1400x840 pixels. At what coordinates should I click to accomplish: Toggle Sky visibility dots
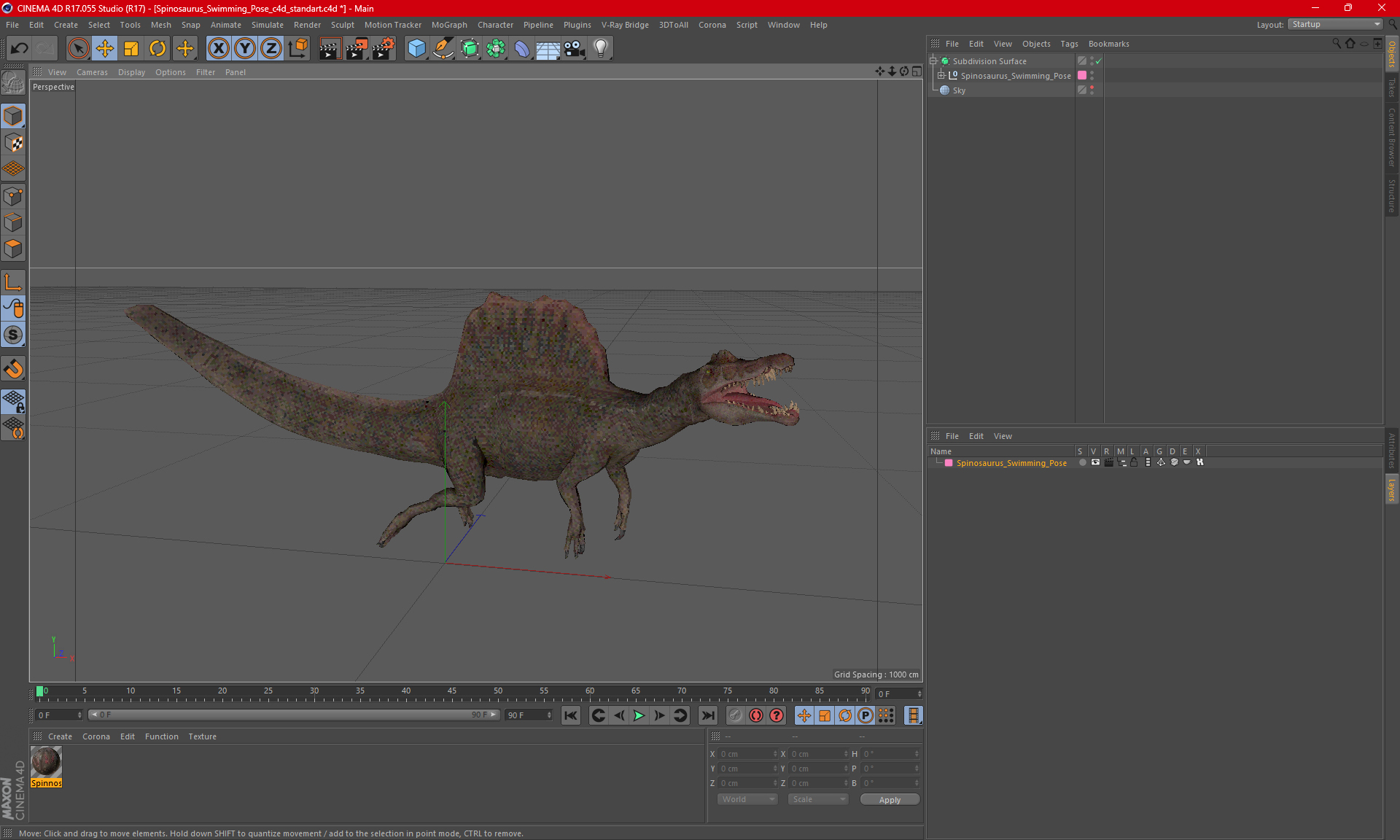[x=1092, y=90]
